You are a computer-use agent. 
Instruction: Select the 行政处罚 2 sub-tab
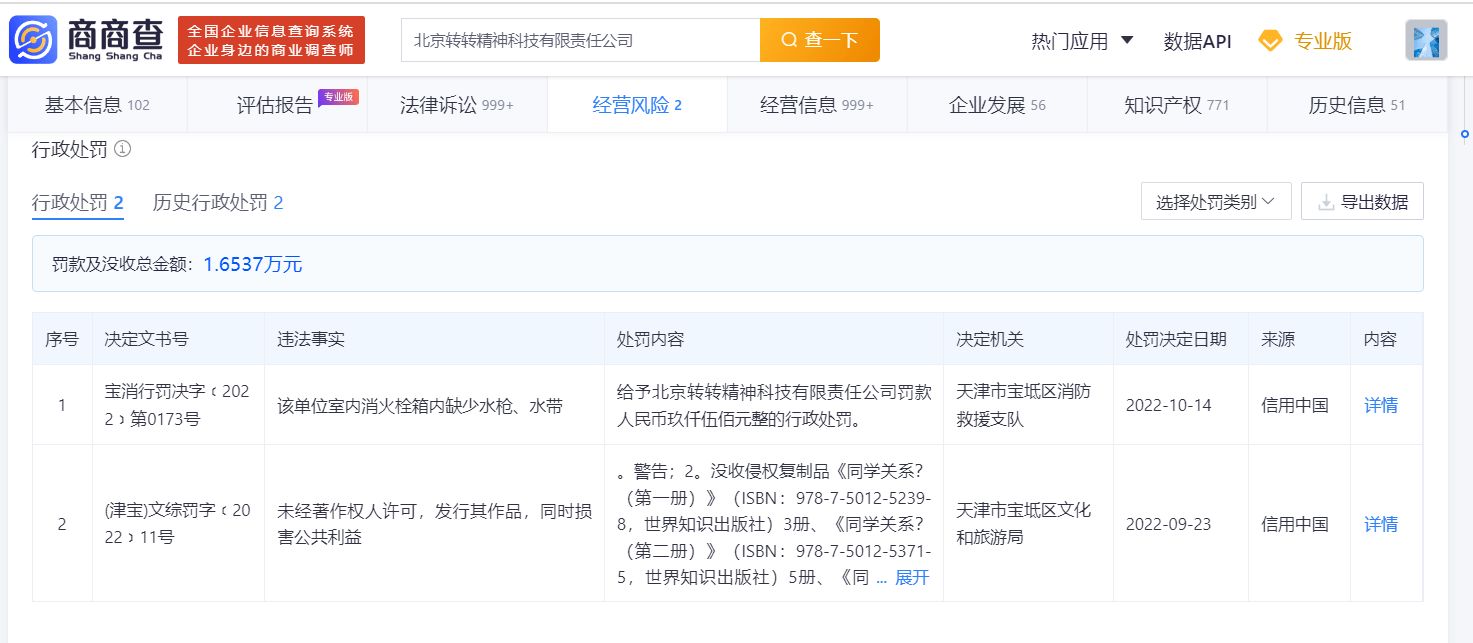78,203
